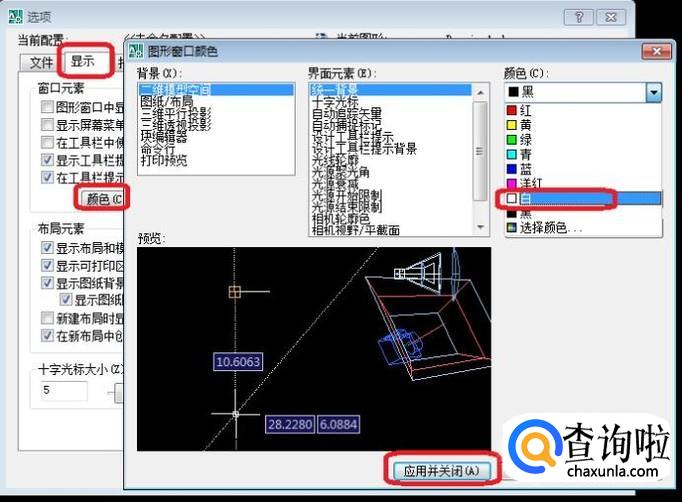
Task: Toggle 显示图纸背景 checkbox
Action: [47, 283]
